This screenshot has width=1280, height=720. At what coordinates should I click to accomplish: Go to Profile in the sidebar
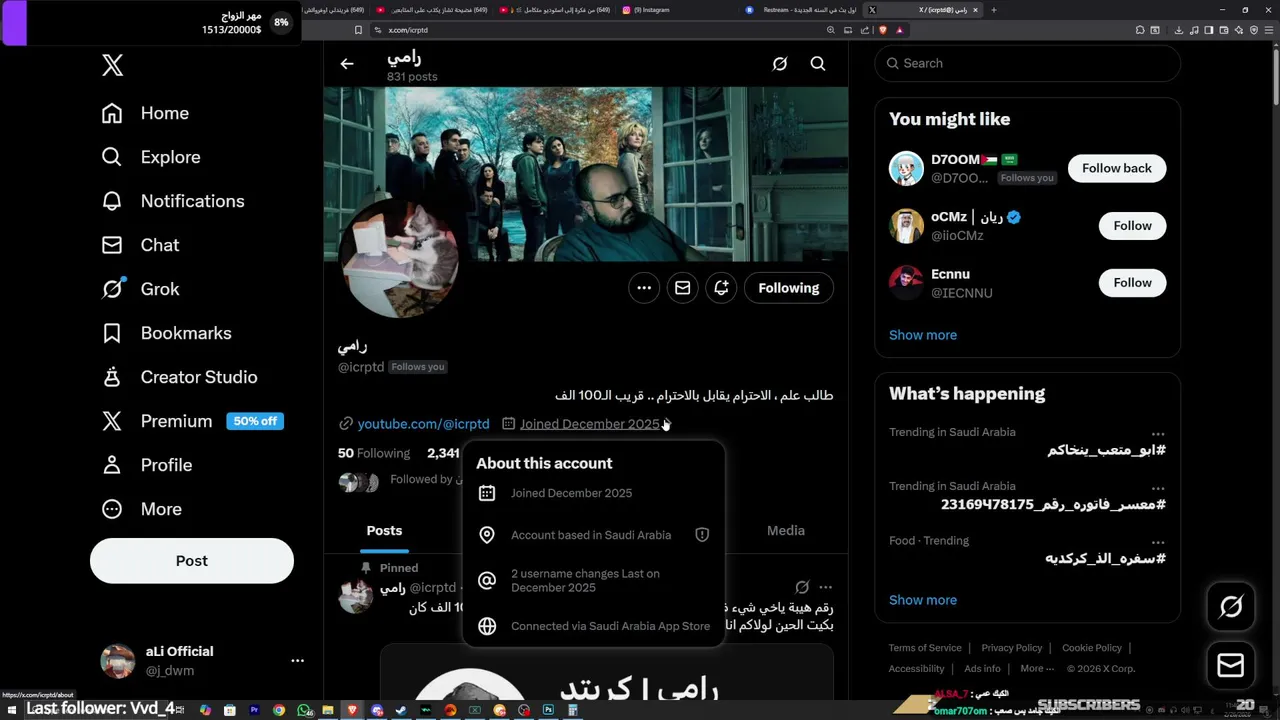pyautogui.click(x=146, y=465)
